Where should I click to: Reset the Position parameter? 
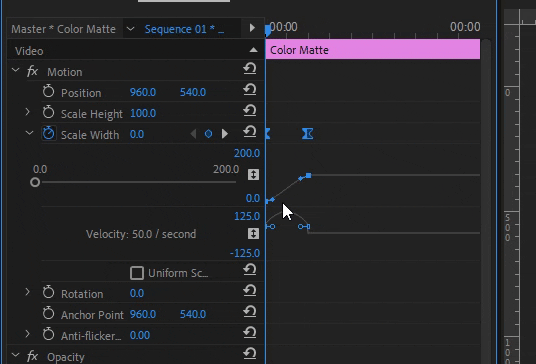pyautogui.click(x=250, y=90)
